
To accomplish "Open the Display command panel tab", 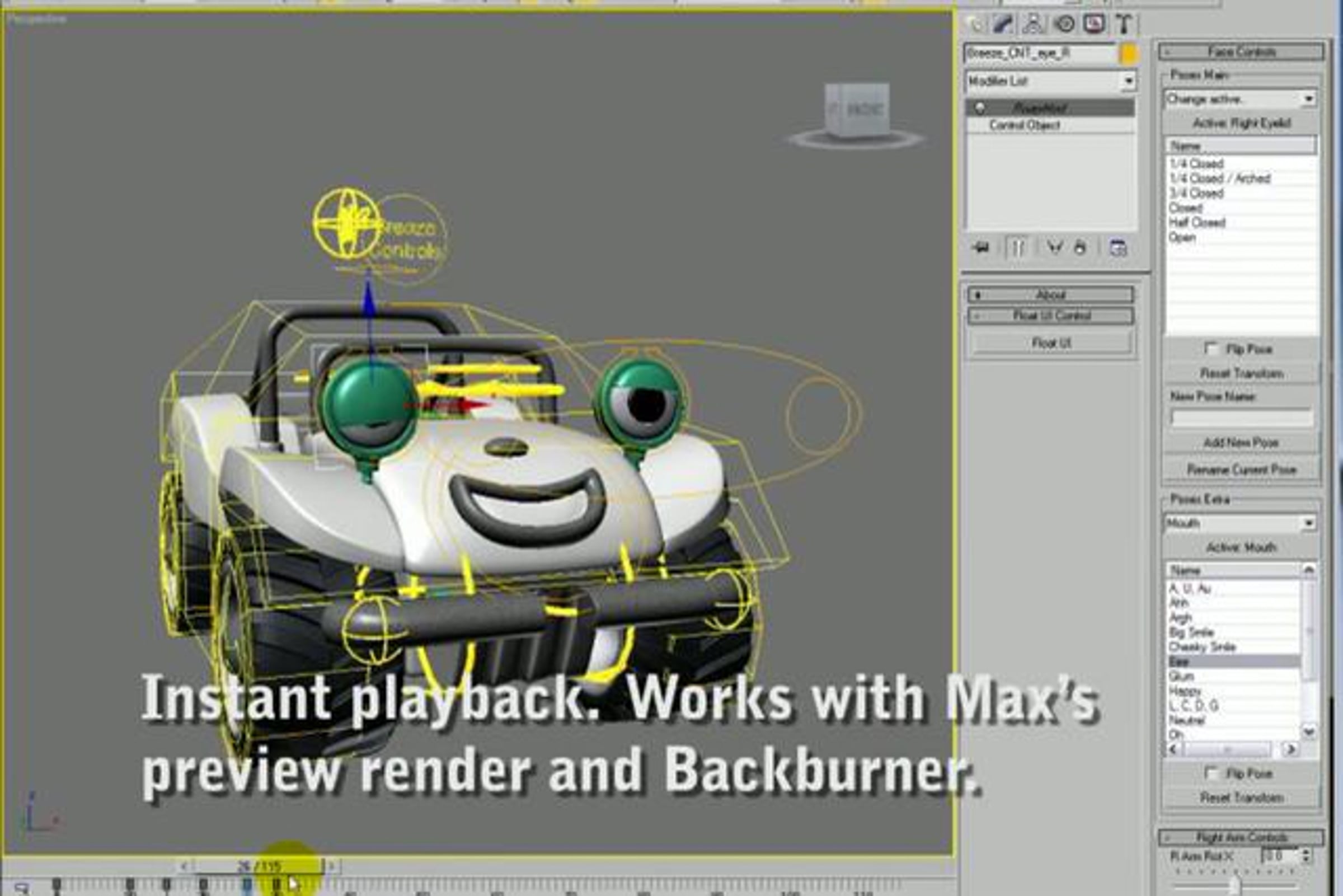I will coord(1094,24).
